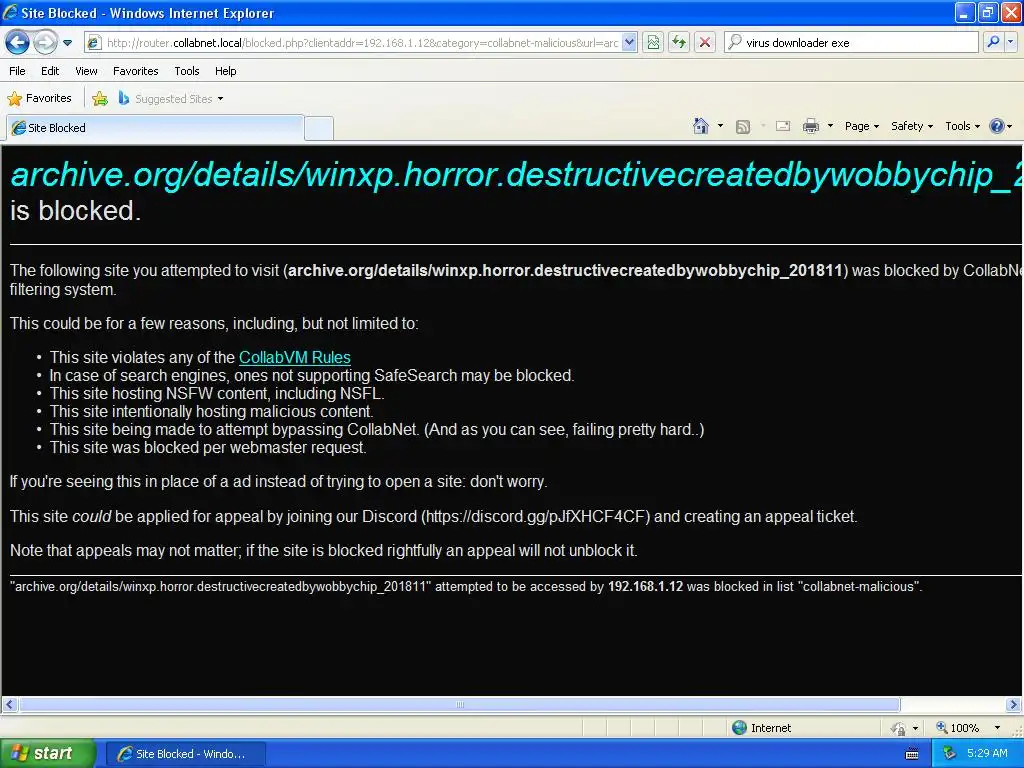
Task: Expand the zoom level dropdown arrow
Action: coord(997,728)
